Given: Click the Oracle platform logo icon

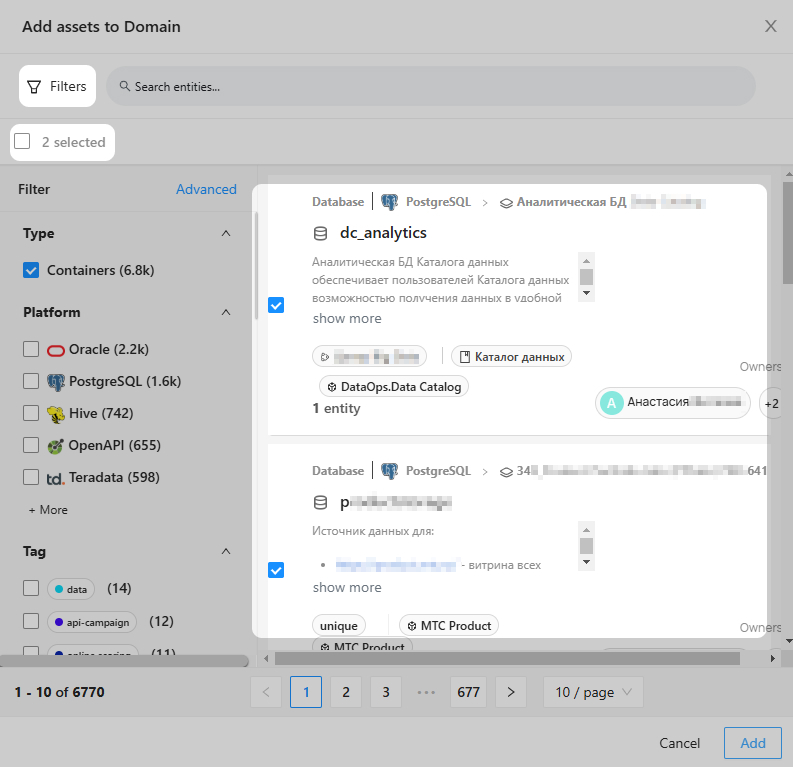Looking at the screenshot, I should coord(56,350).
